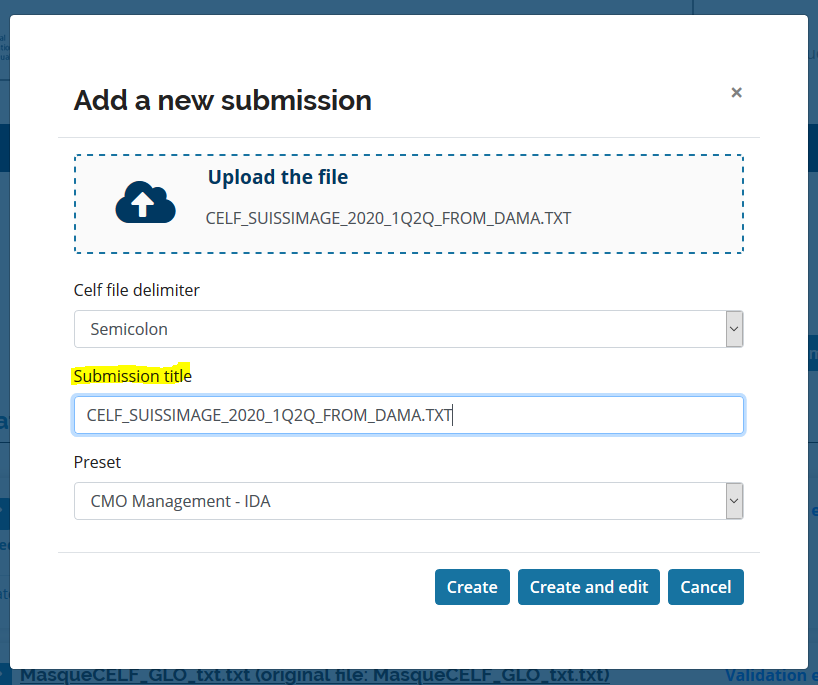Cancel the new submission dialog

(x=705, y=587)
